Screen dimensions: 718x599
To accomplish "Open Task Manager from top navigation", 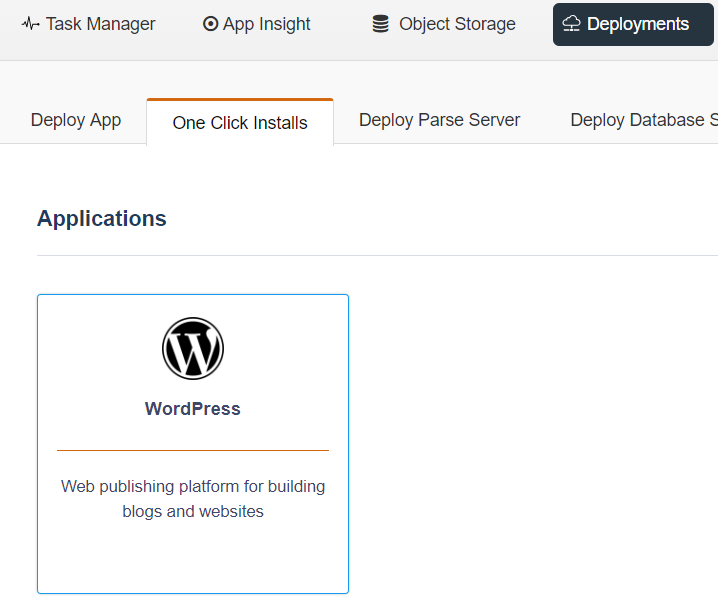I will click(88, 24).
